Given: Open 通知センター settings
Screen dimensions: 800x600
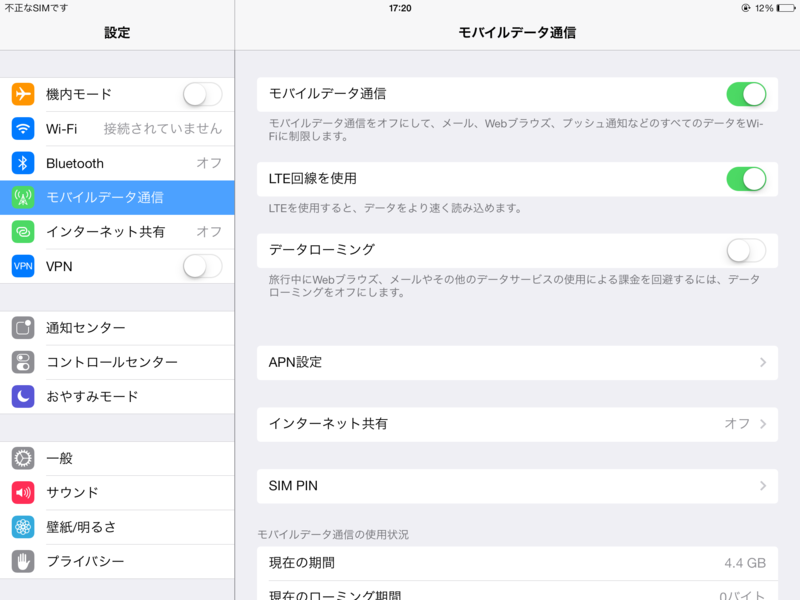Looking at the screenshot, I should coord(117,328).
